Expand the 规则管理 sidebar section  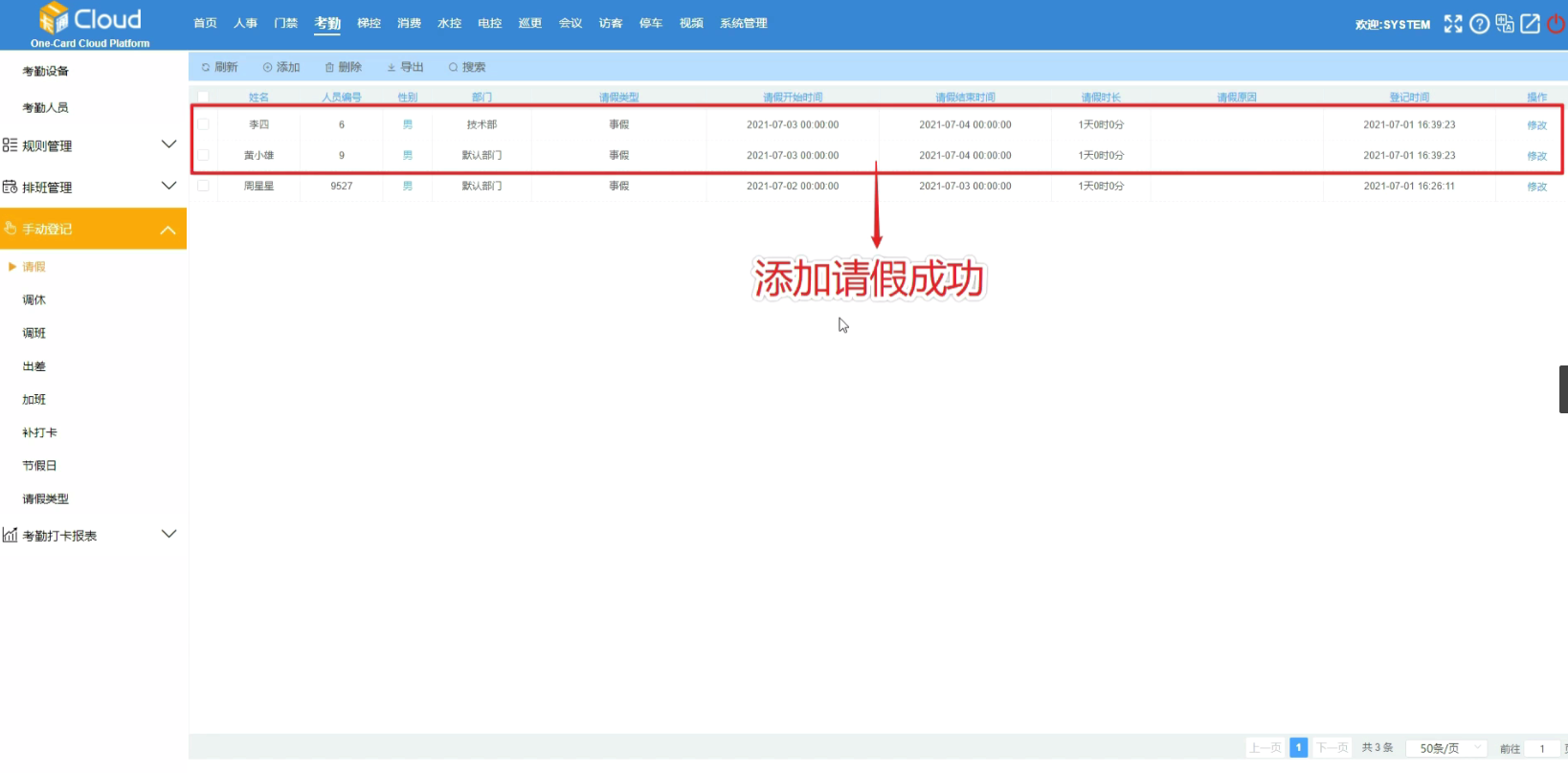coord(93,145)
